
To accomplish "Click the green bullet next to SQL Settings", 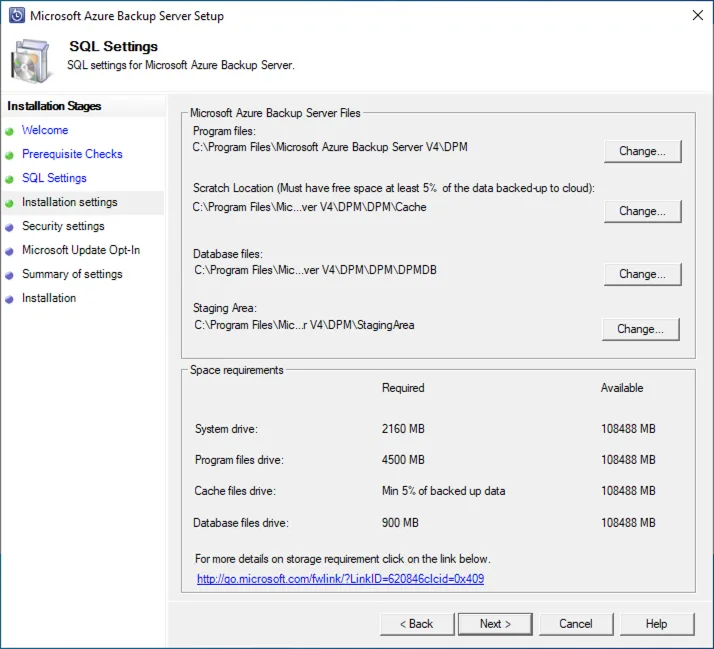I will click(x=10, y=179).
